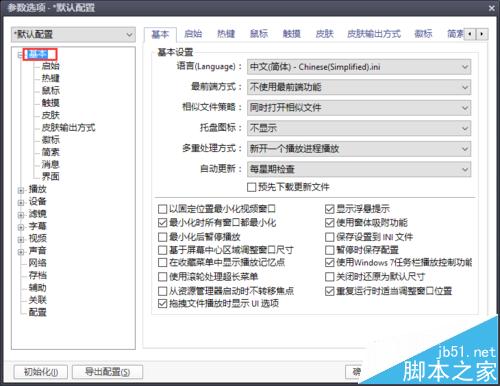Enable 暂停时保存配置 checkbox
The height and width of the screenshot is (386, 500).
[x=329, y=250]
